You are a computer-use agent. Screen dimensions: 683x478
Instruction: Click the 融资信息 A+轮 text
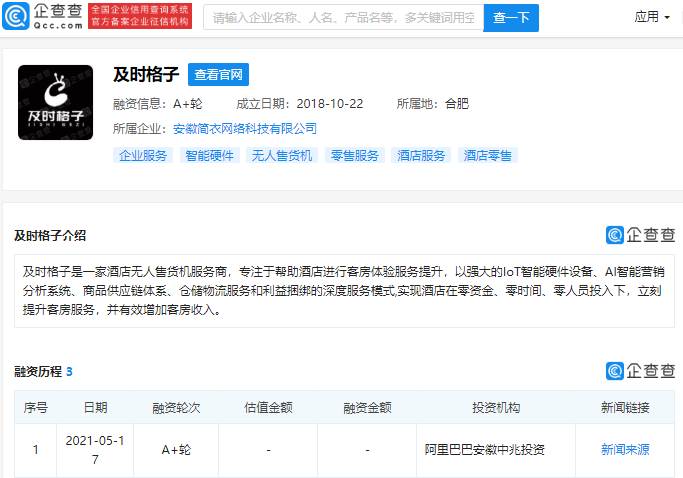[x=158, y=104]
